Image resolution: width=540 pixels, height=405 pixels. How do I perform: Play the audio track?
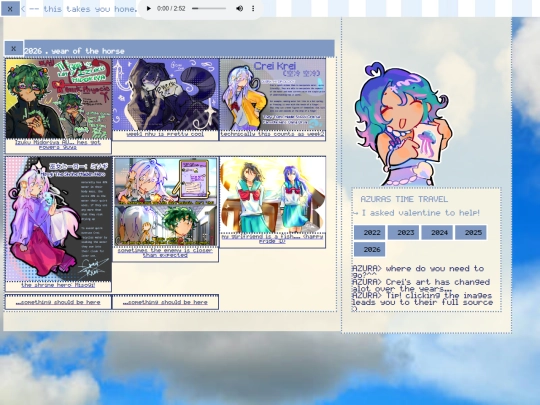tap(148, 8)
